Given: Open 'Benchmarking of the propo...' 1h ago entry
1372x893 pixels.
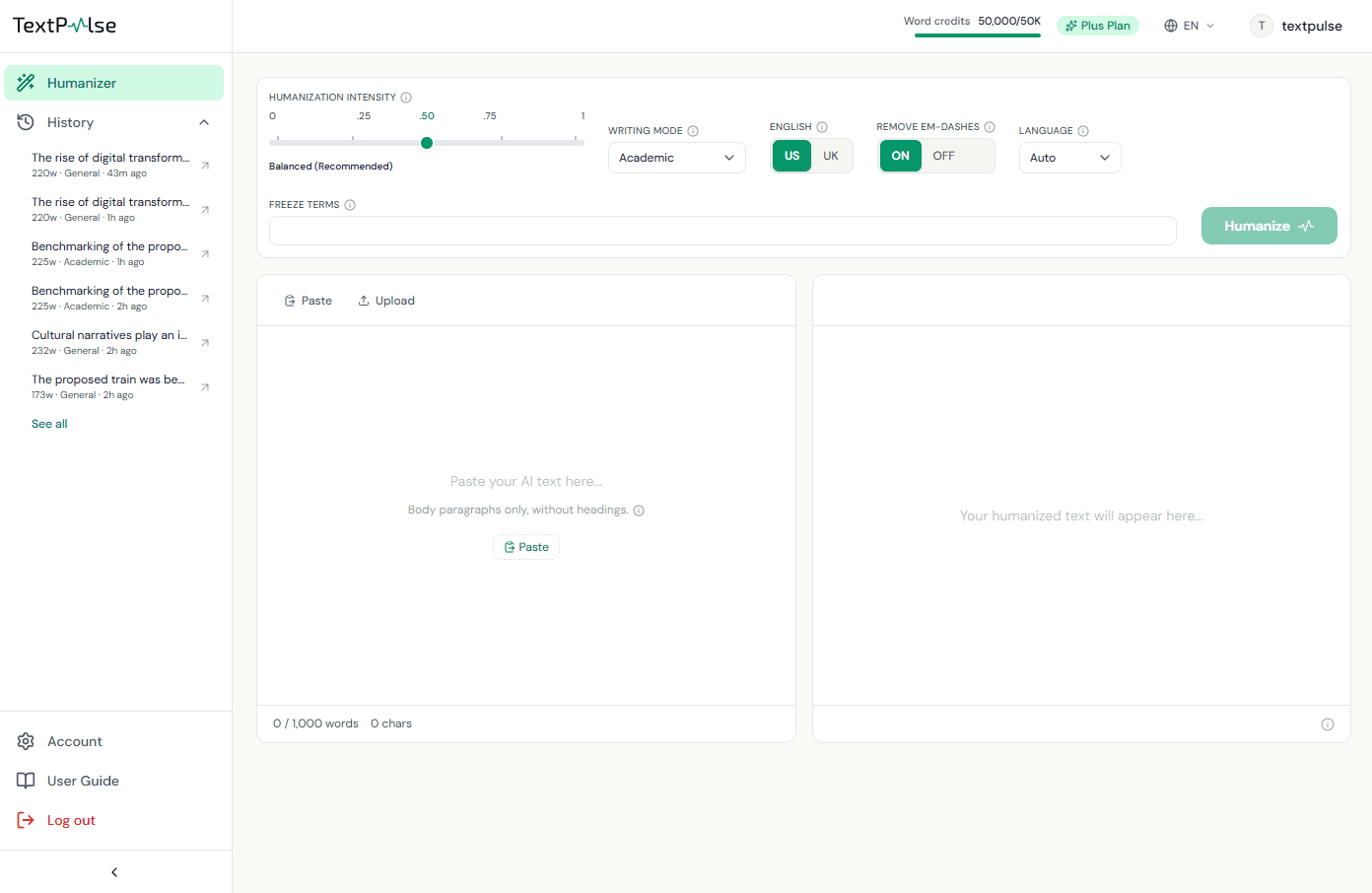Looking at the screenshot, I should [x=109, y=253].
